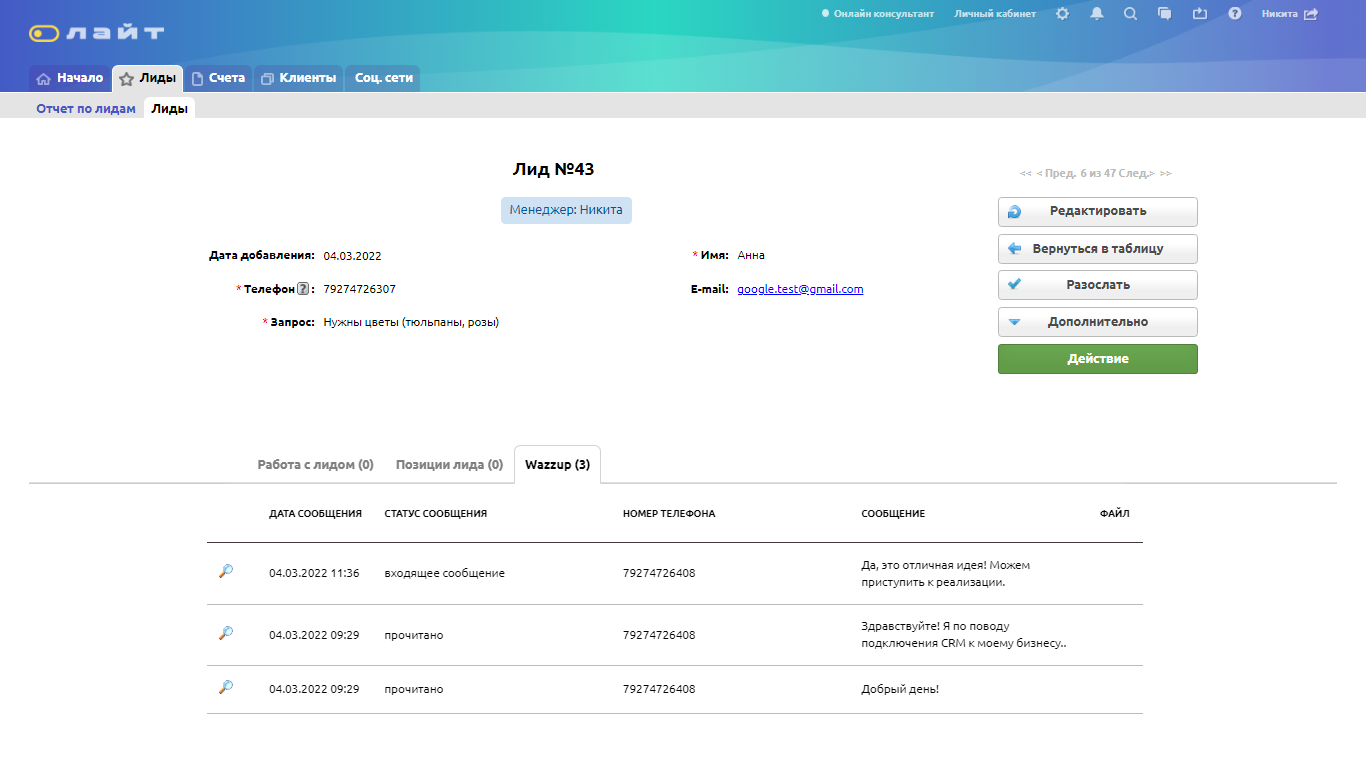
Task: Open the chat messages icon in header
Action: (1165, 14)
